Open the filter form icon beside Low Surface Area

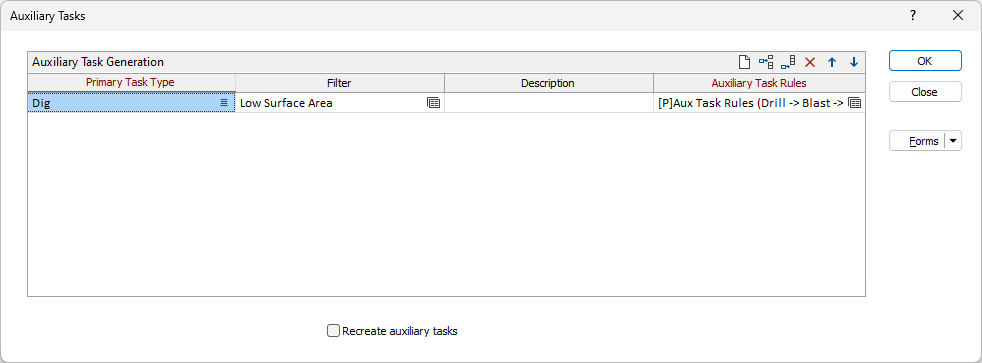(x=433, y=103)
